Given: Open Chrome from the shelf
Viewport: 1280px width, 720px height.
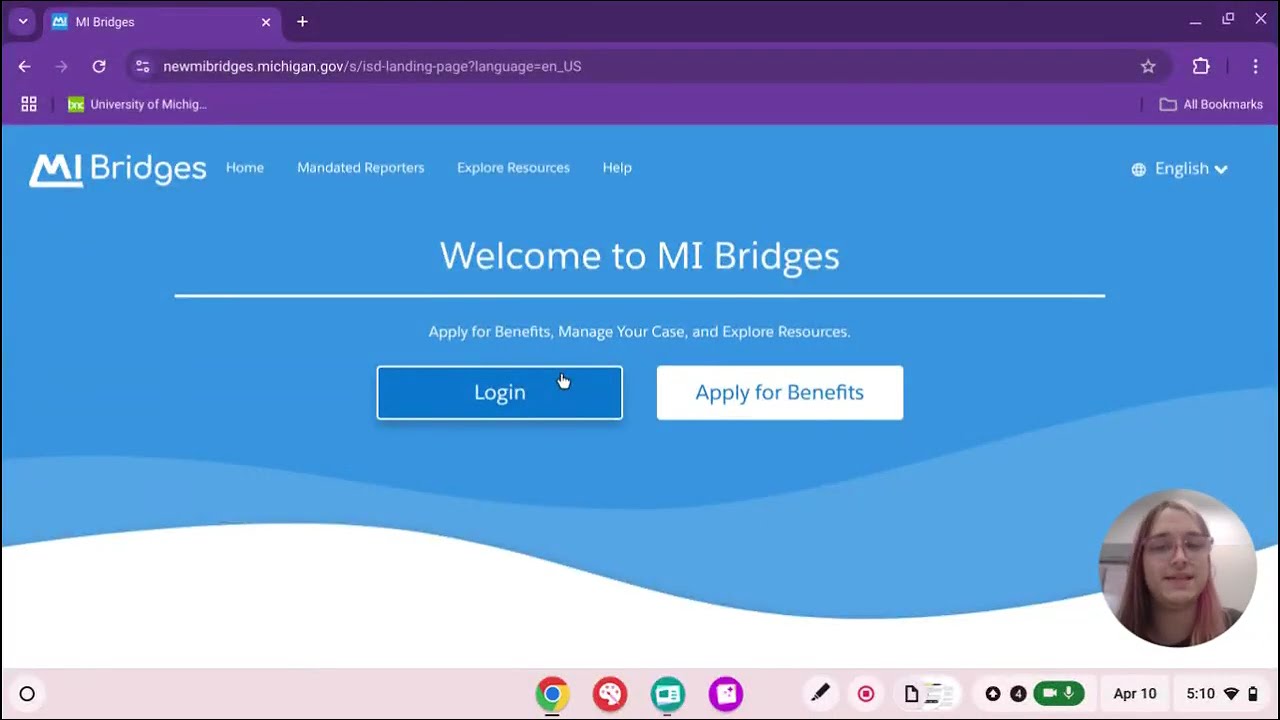Looking at the screenshot, I should [x=552, y=694].
